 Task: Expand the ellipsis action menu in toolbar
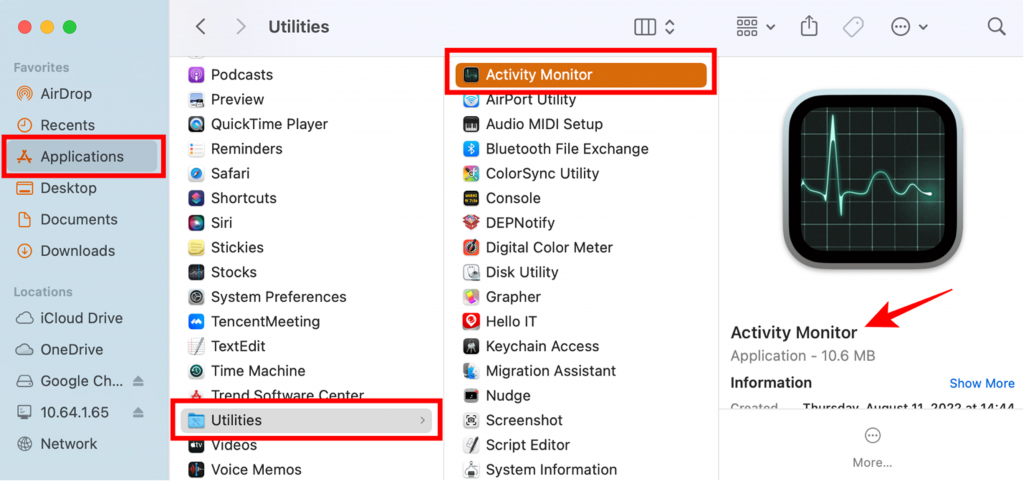point(909,27)
